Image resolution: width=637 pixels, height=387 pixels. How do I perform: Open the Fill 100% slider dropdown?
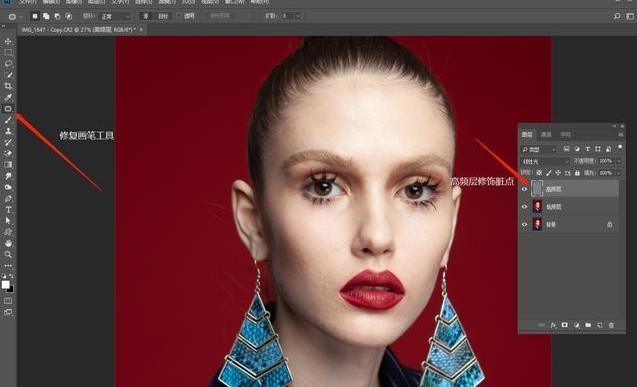[x=618, y=173]
